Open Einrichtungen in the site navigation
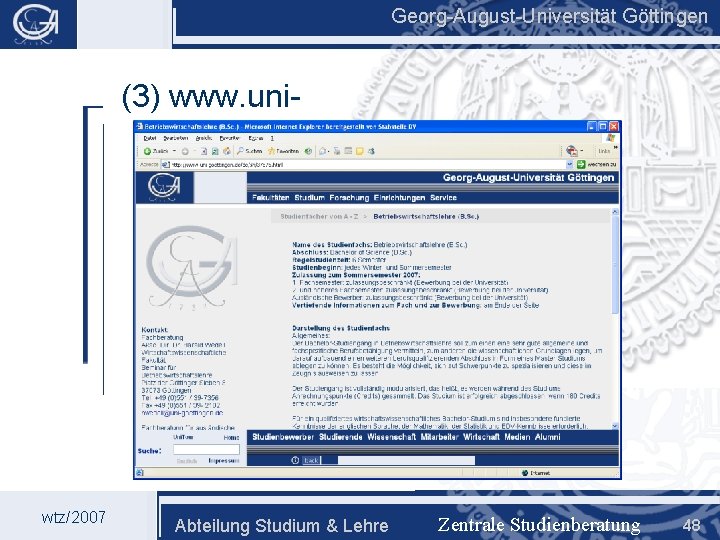Image resolution: width=720 pixels, height=540 pixels. coord(399,198)
